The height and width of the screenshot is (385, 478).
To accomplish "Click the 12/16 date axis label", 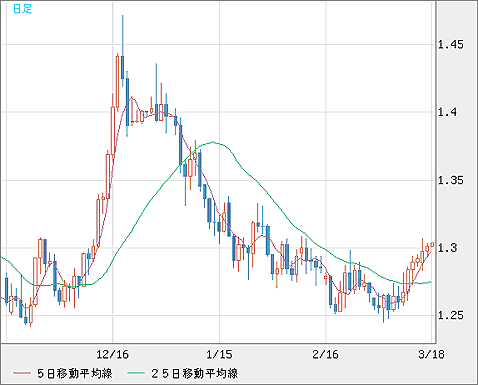I will point(112,354).
